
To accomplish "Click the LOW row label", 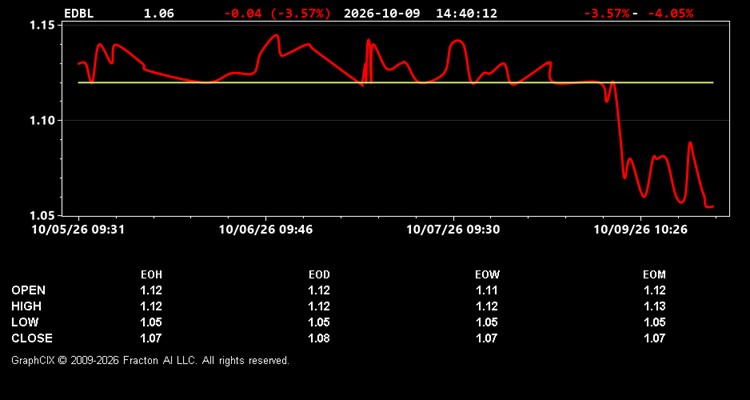I will [25, 322].
